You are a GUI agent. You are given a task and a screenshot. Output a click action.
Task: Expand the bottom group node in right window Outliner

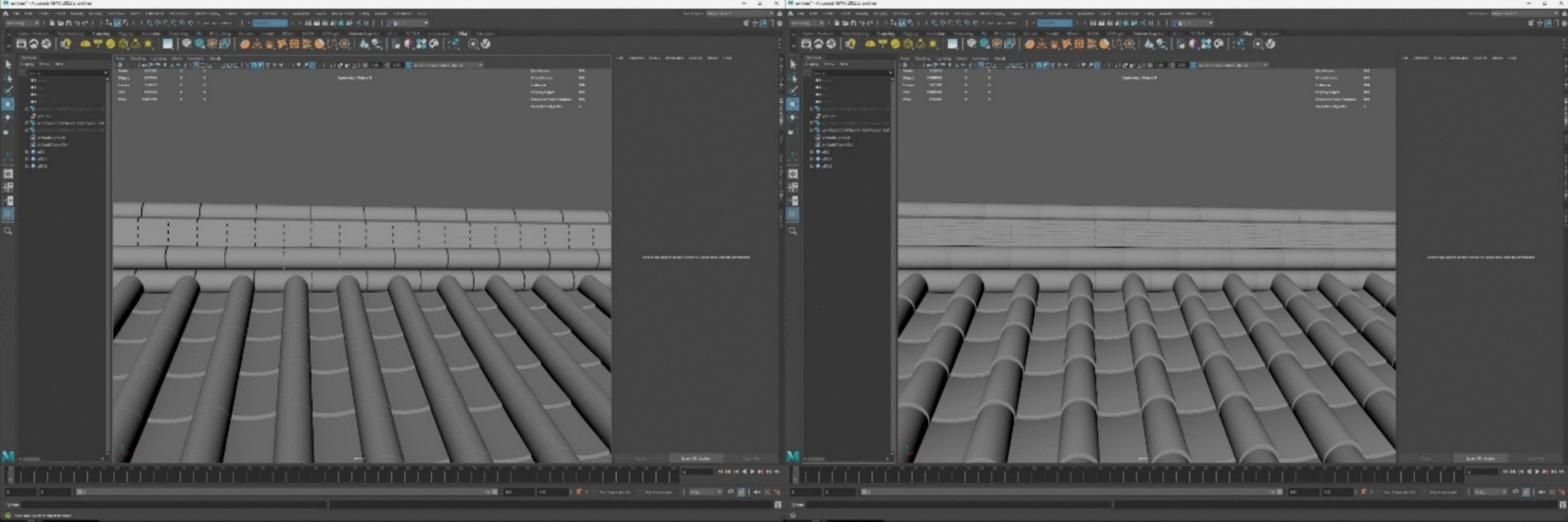811,166
